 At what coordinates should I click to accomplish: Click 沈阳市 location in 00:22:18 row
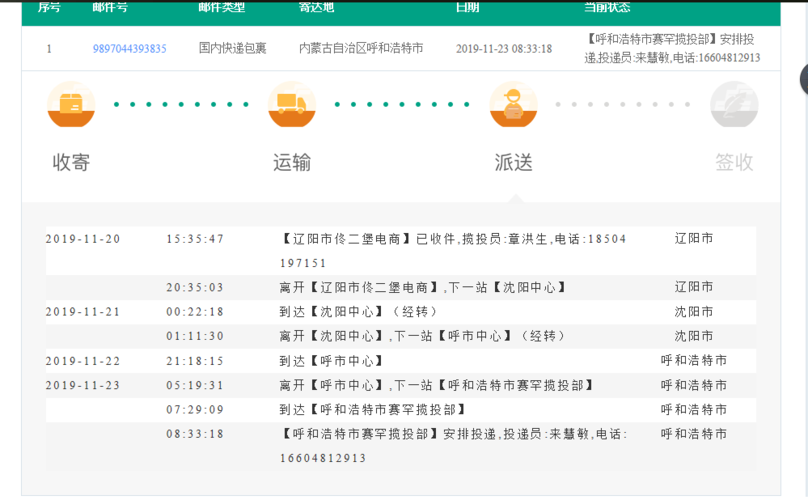tap(694, 312)
